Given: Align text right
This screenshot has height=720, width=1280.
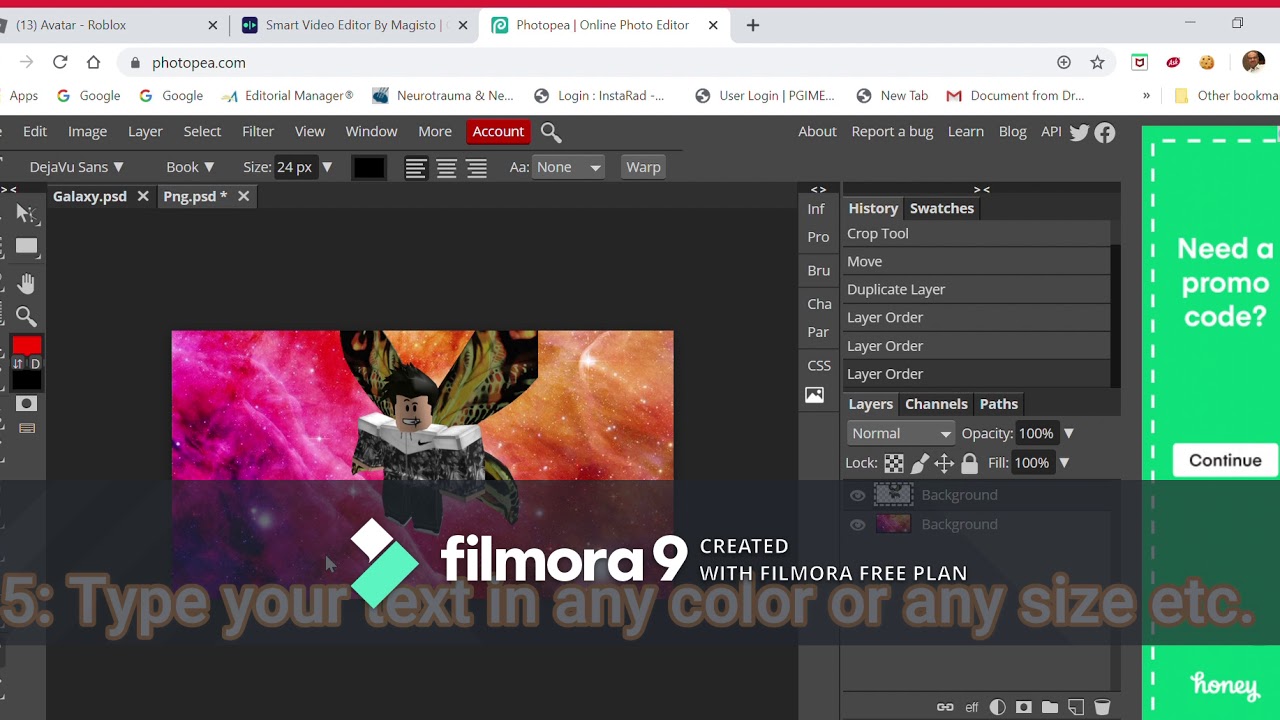Looking at the screenshot, I should point(476,168).
